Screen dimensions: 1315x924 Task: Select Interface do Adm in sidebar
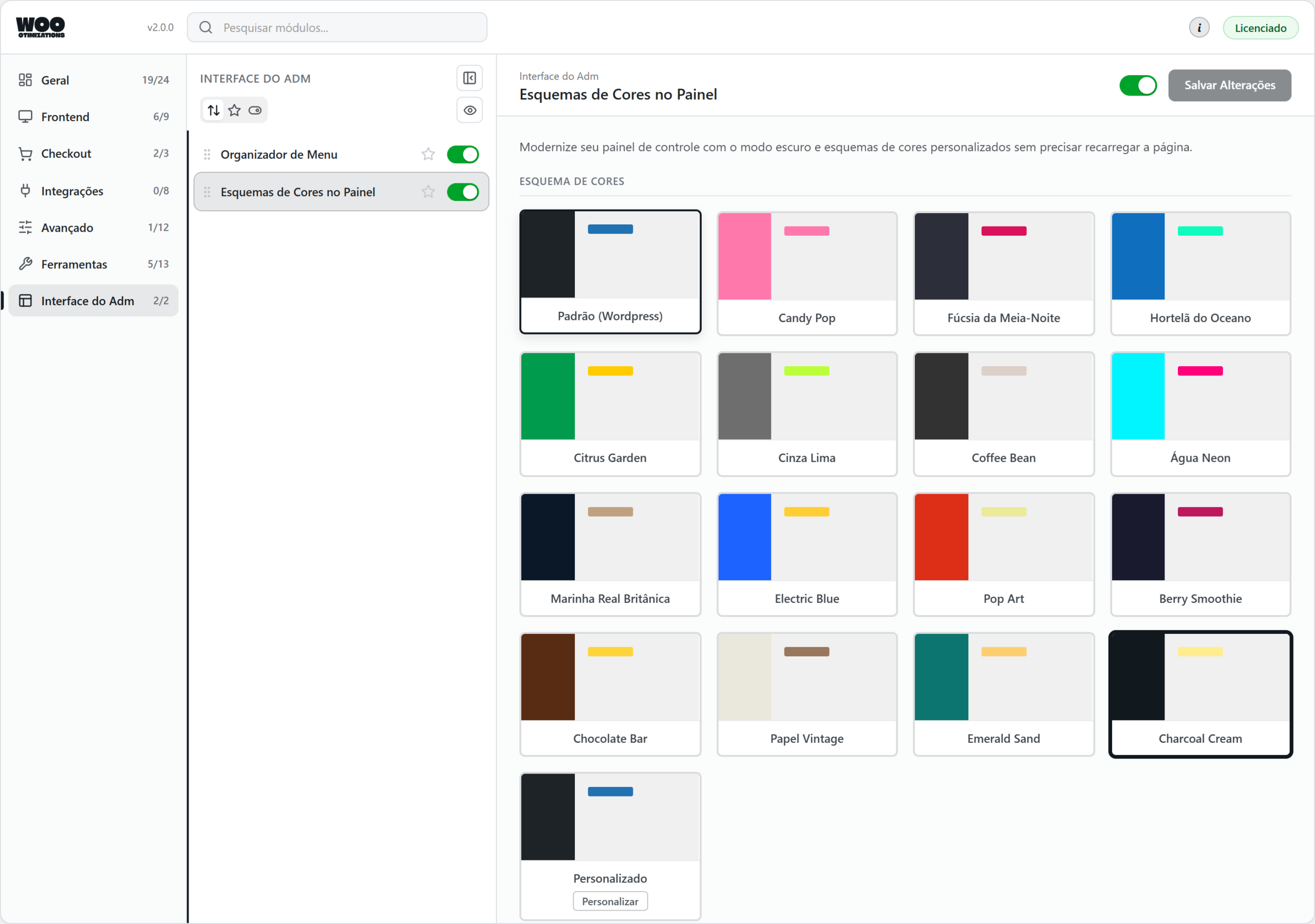93,301
